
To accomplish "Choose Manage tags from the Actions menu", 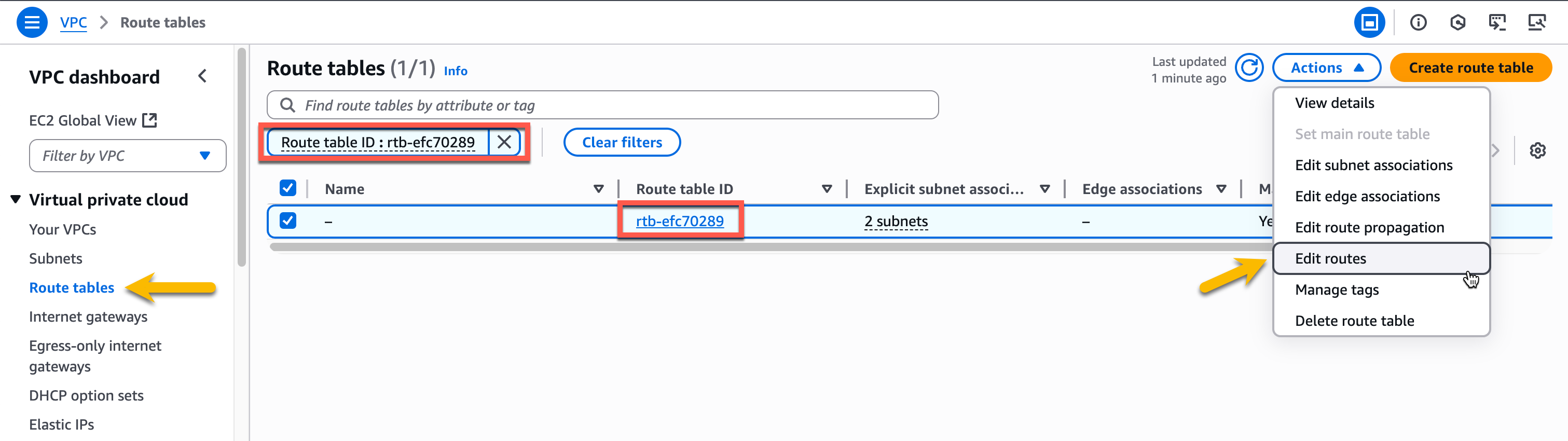I will pos(1337,290).
